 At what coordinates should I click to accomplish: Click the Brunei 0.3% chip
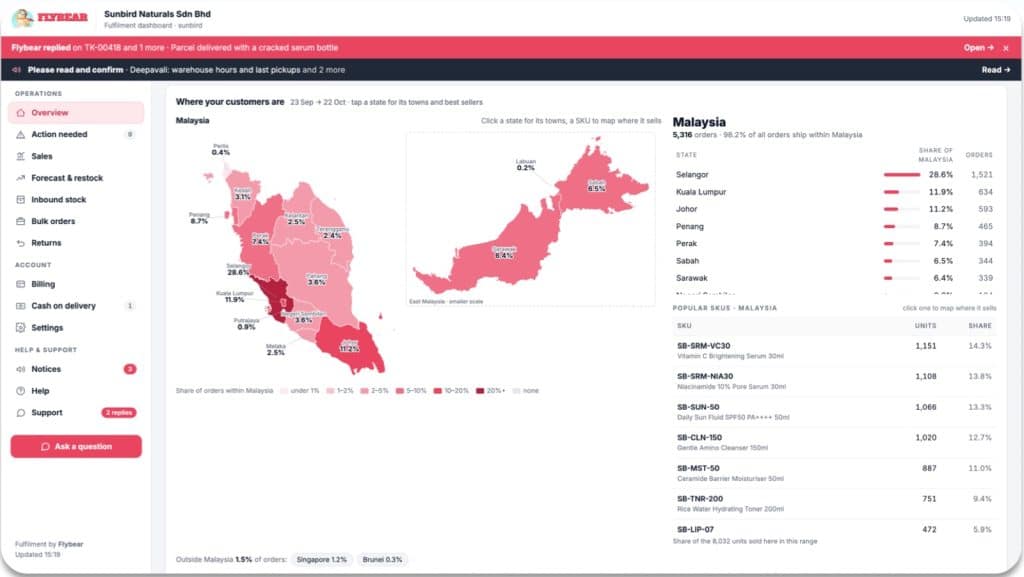pyautogui.click(x=382, y=559)
